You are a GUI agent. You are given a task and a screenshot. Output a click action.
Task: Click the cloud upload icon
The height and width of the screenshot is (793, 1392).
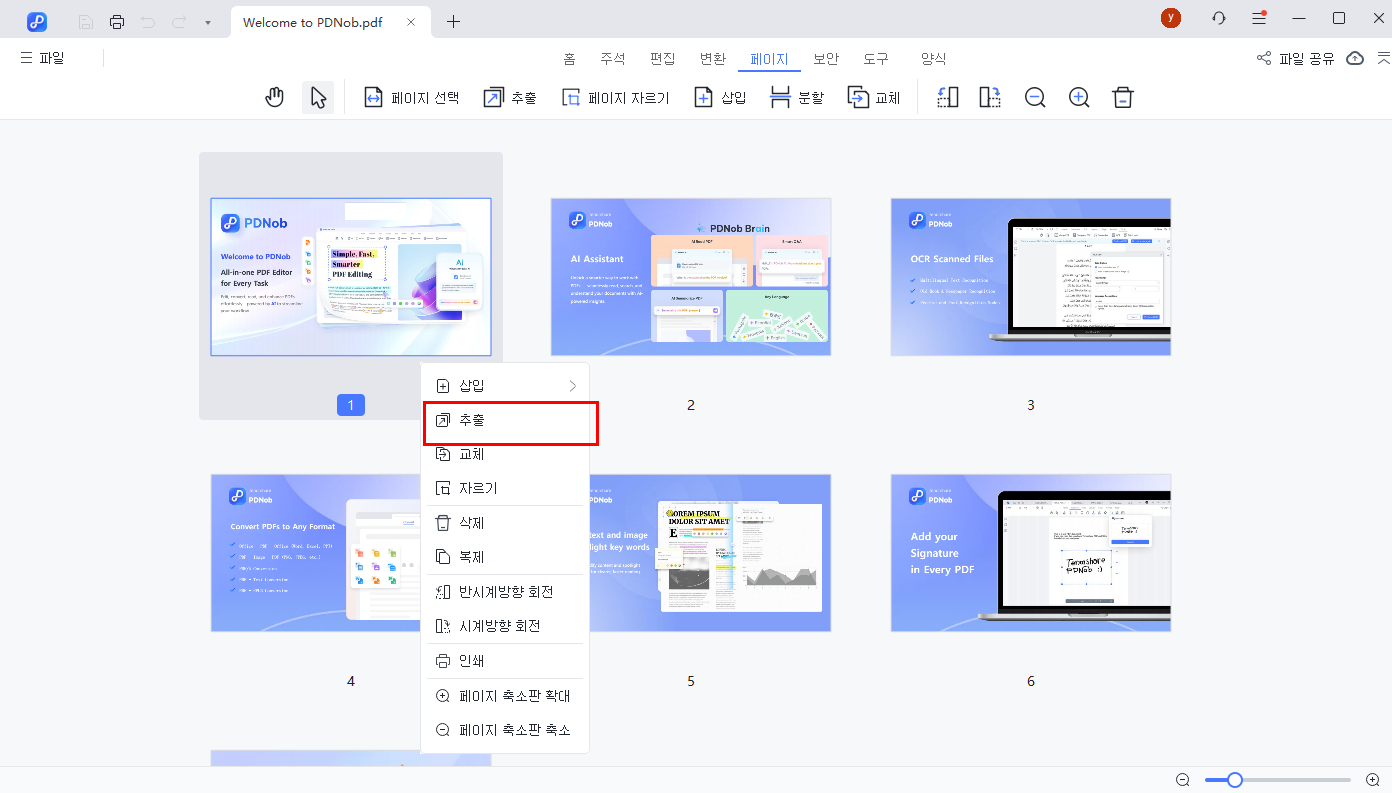pyautogui.click(x=1355, y=59)
